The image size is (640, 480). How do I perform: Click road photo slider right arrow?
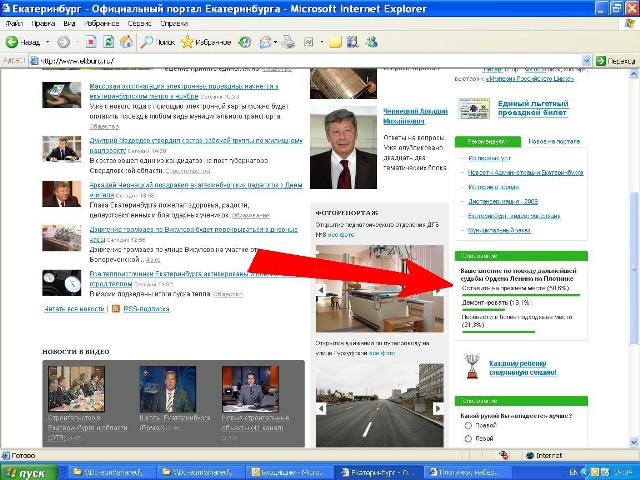[x=438, y=408]
